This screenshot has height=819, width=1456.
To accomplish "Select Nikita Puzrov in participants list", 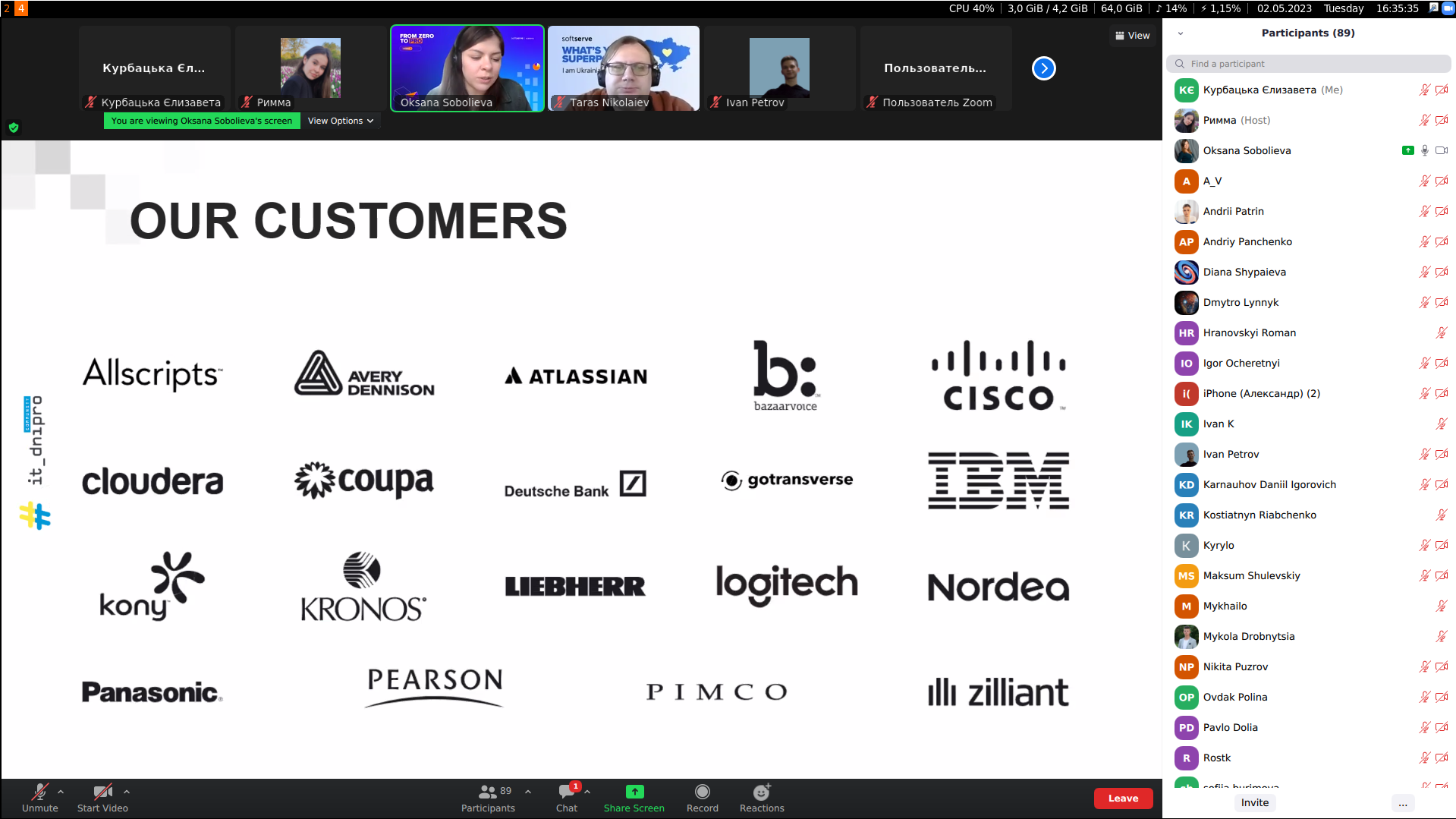I will (1310, 666).
